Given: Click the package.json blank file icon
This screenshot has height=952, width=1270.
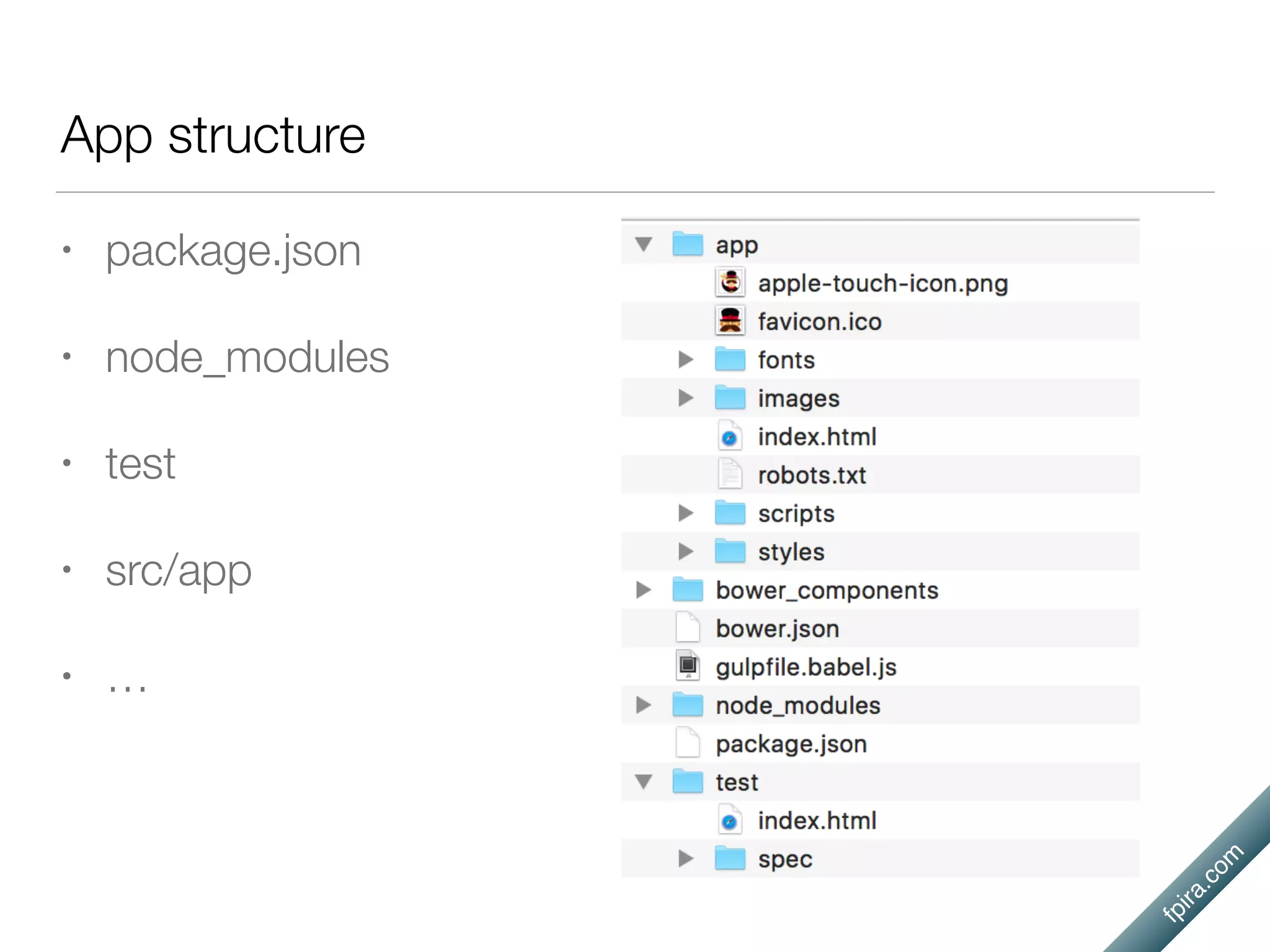Looking at the screenshot, I should tap(688, 743).
